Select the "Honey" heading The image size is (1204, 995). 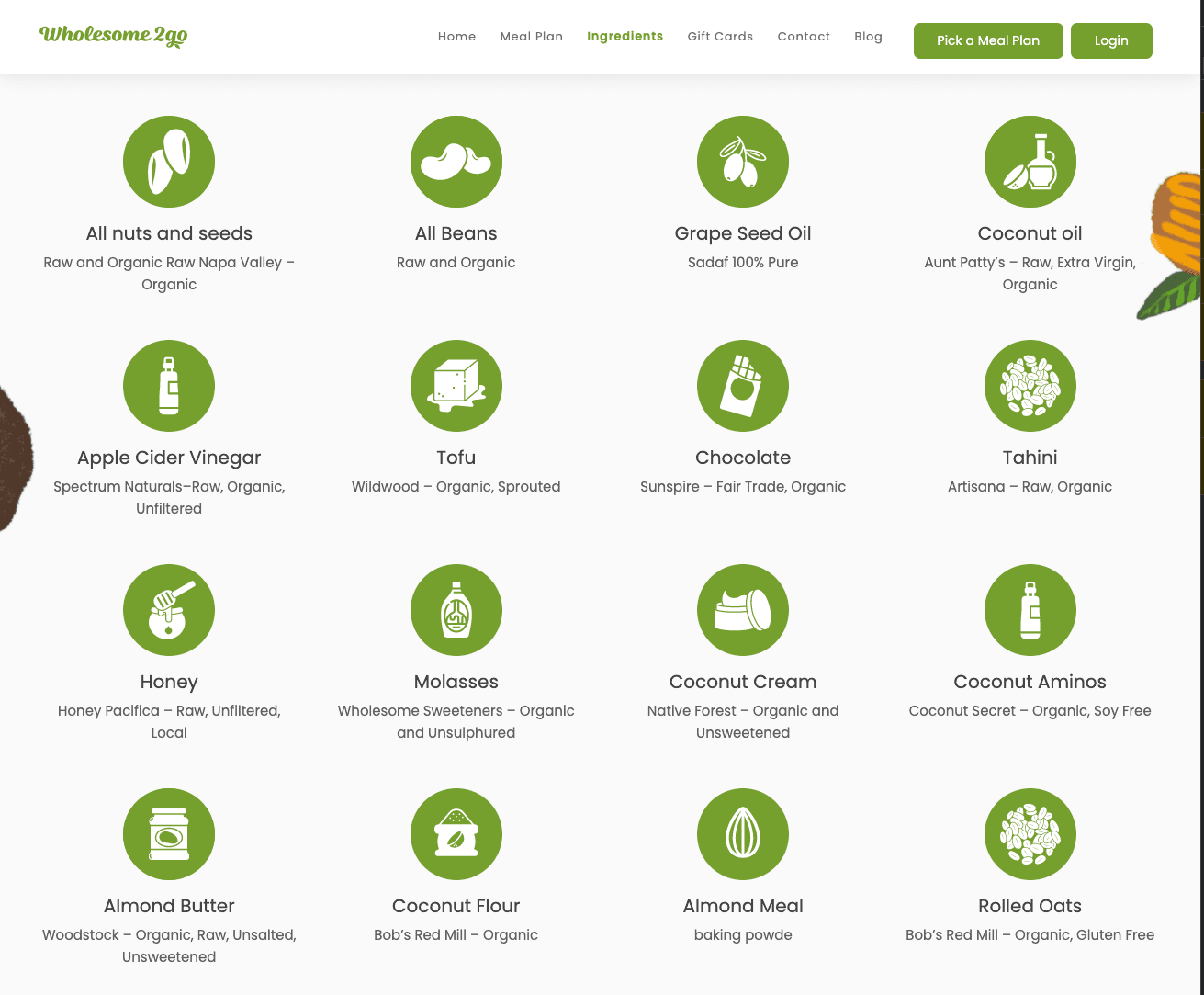click(x=169, y=682)
